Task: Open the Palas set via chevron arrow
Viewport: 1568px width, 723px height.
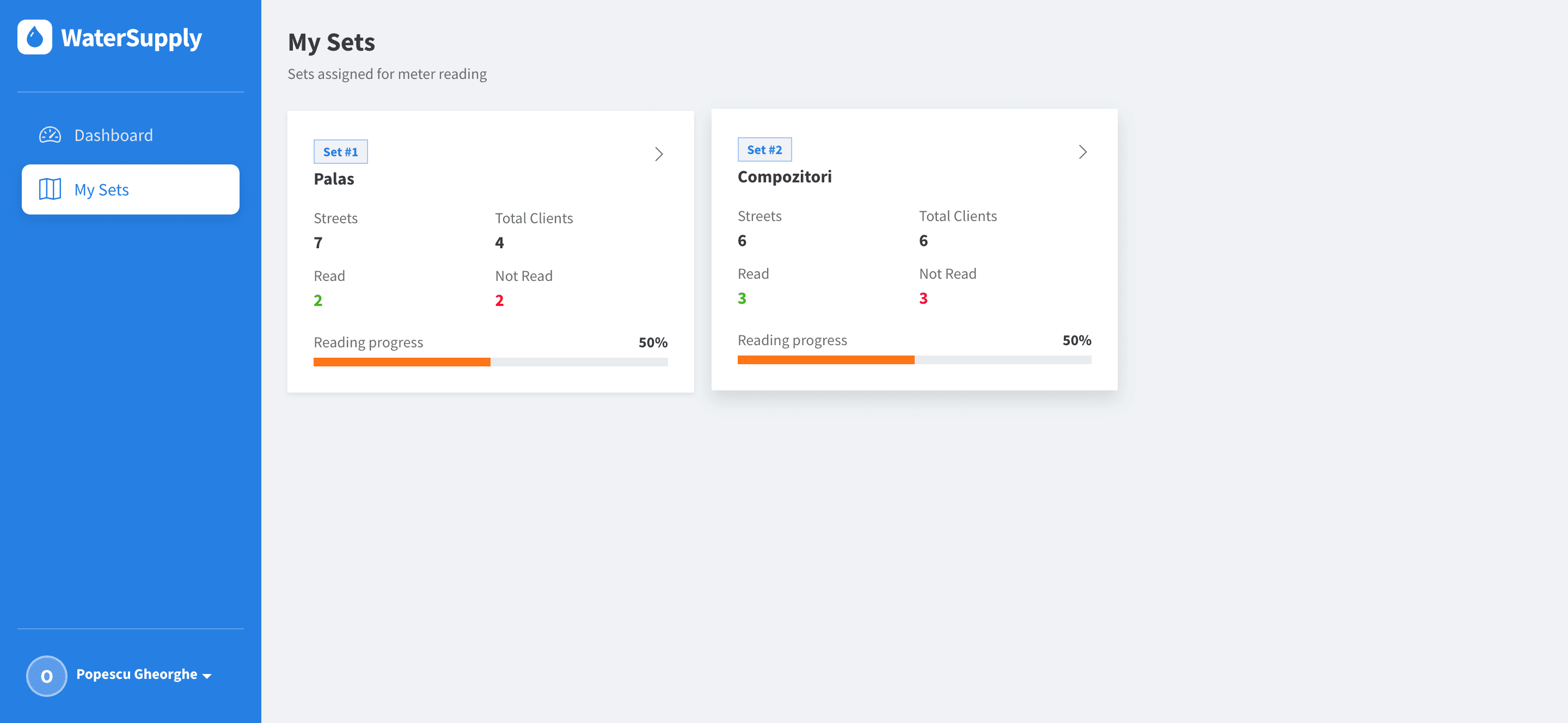Action: pos(658,154)
